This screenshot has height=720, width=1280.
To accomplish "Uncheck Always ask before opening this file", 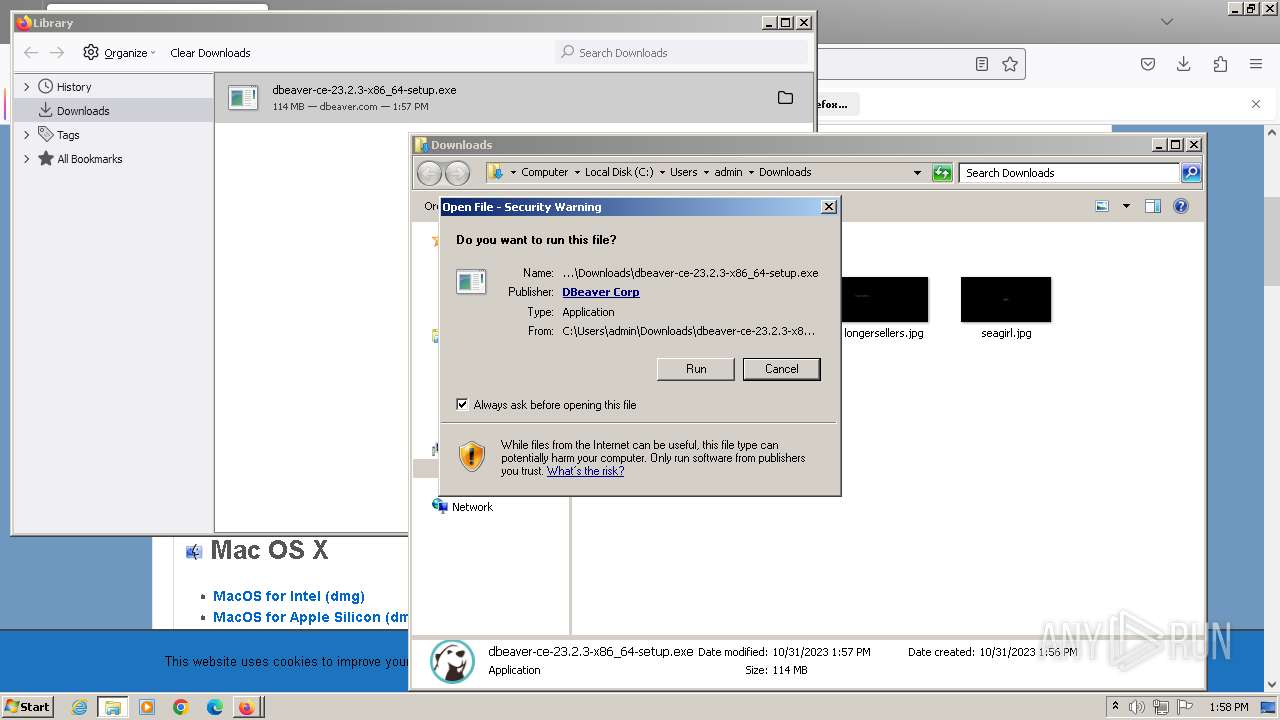I will coord(462,404).
